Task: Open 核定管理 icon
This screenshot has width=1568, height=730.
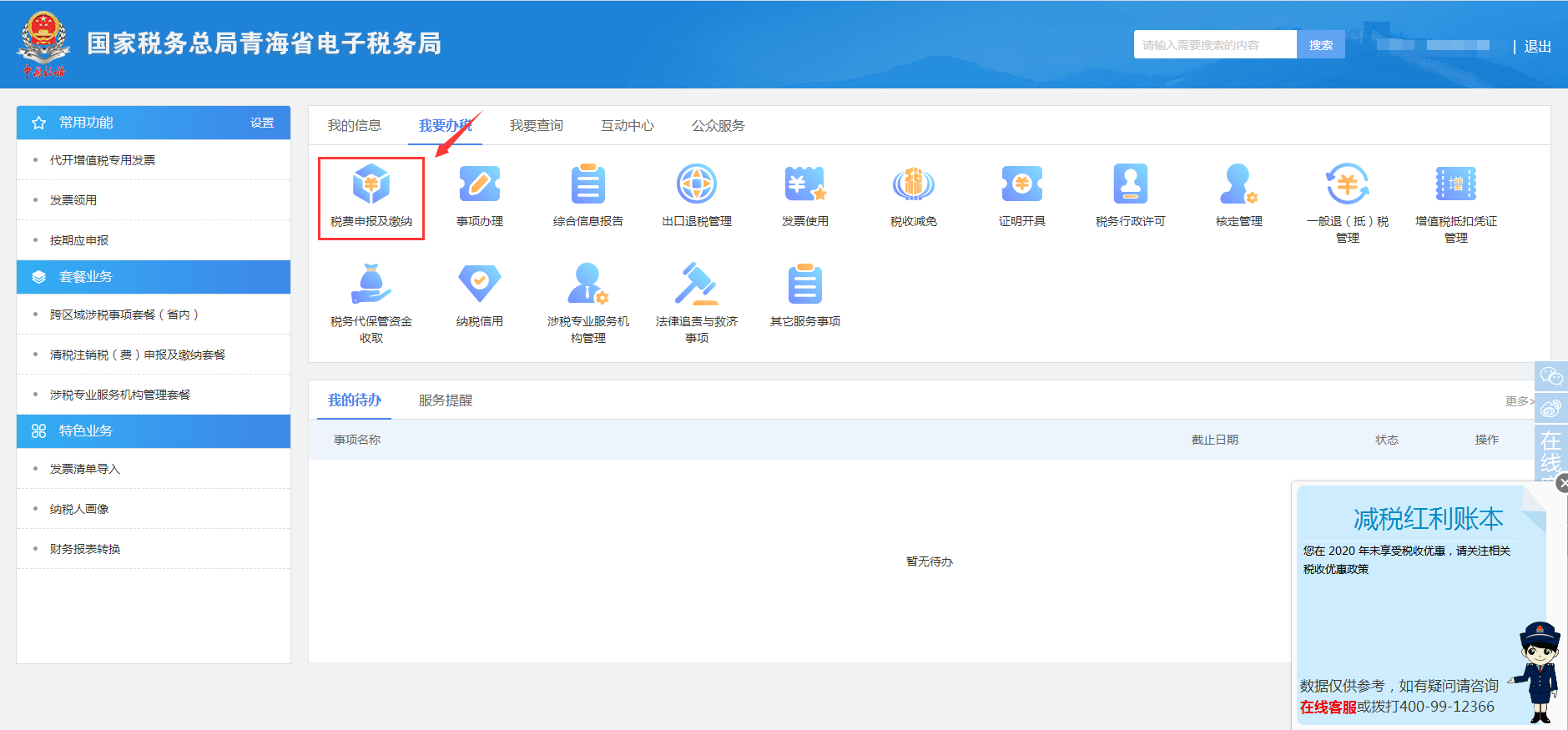Action: tap(1239, 184)
